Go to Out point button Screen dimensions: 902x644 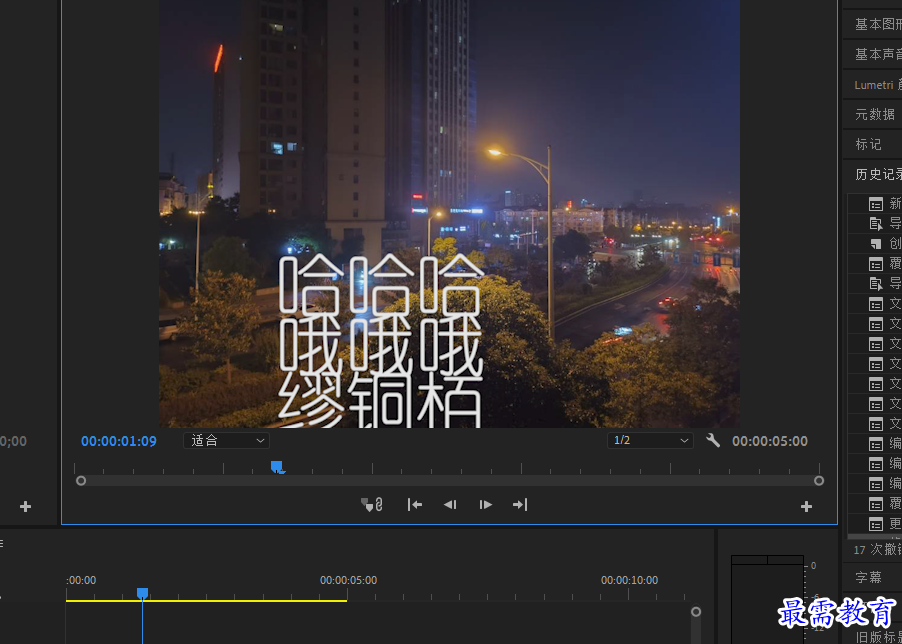[520, 505]
